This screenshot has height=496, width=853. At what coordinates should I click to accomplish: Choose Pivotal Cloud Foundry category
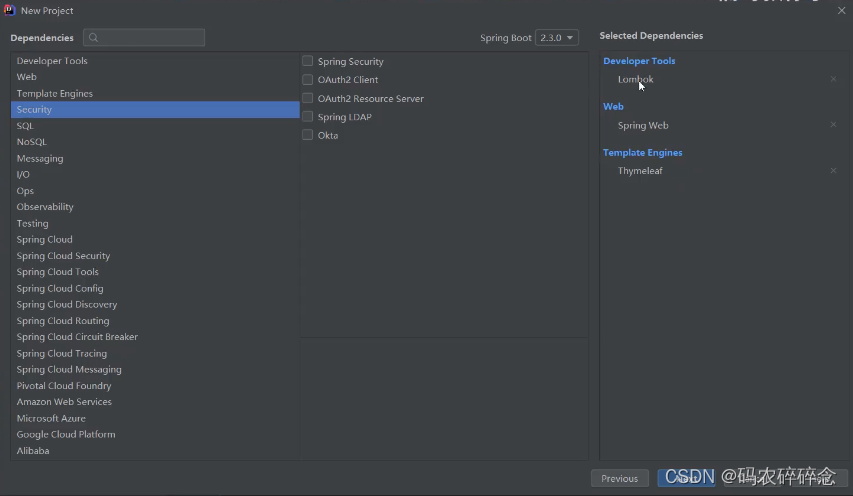click(155, 386)
